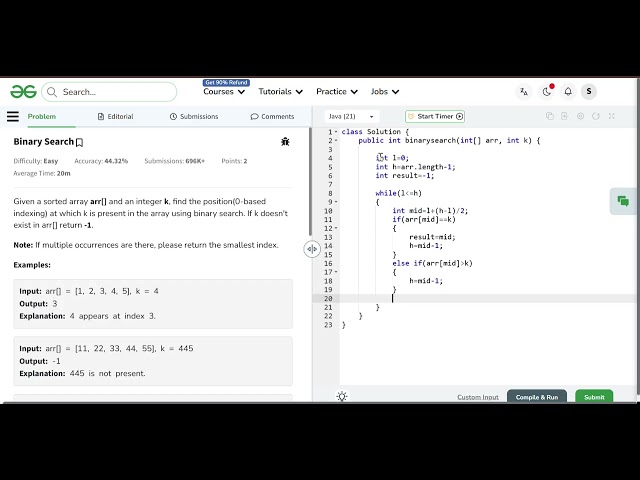Click the problem description scrollbar

click(310, 182)
